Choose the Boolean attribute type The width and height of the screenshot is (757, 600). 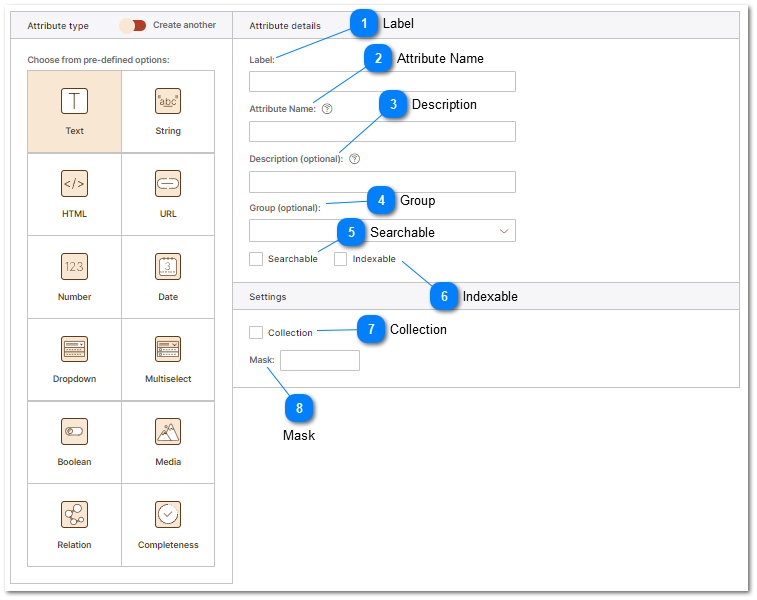[x=75, y=442]
